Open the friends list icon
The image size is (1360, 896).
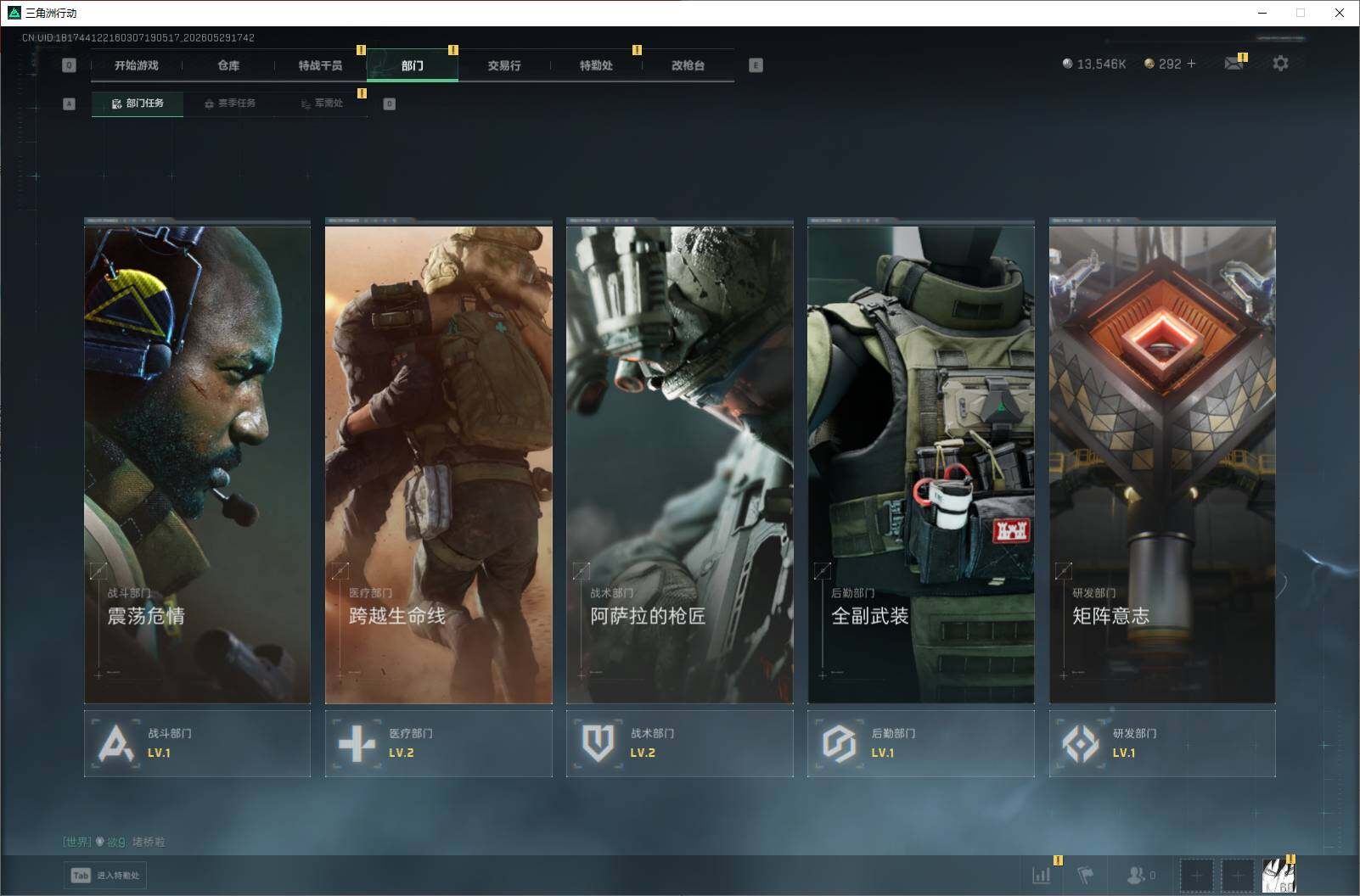point(1135,875)
